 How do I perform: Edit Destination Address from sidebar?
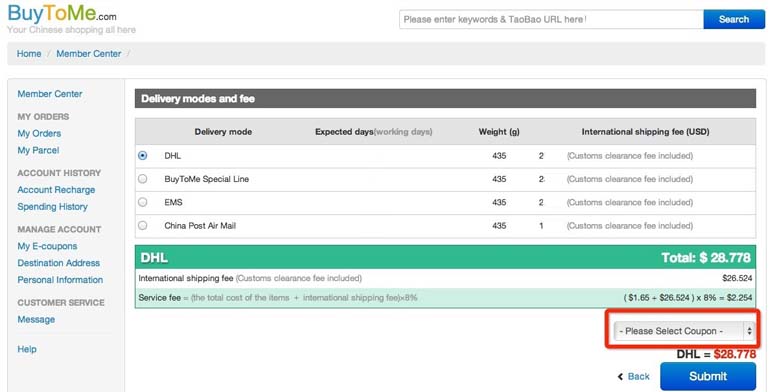[x=58, y=263]
